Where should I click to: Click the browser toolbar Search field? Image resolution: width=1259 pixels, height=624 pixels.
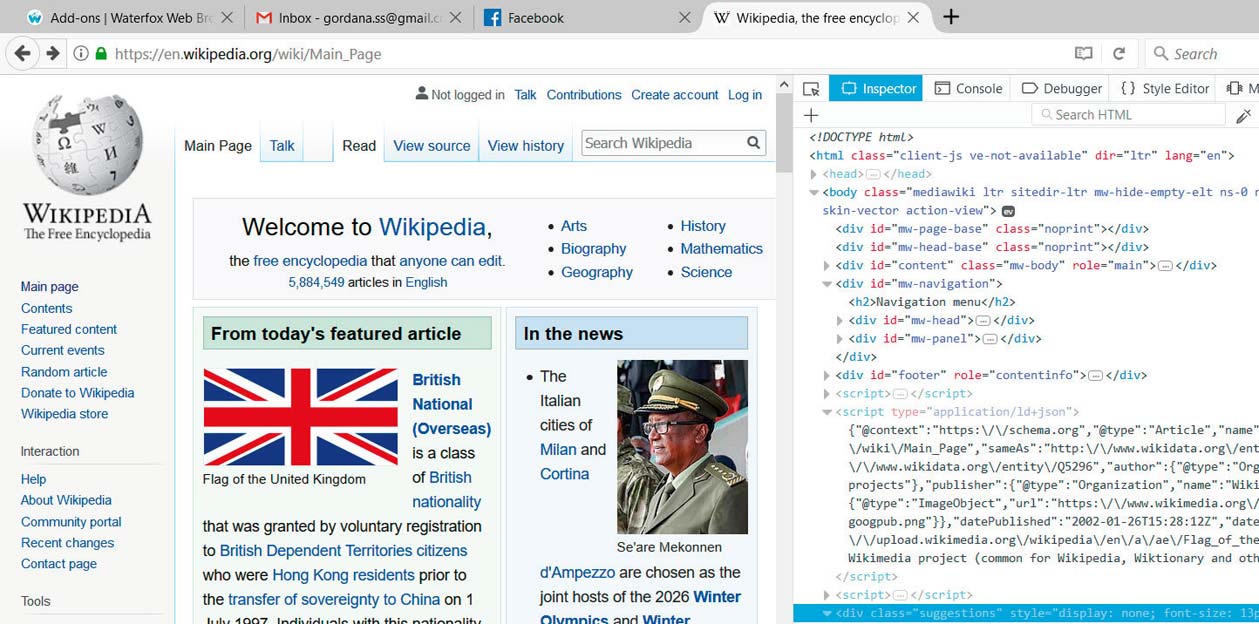(x=1202, y=54)
